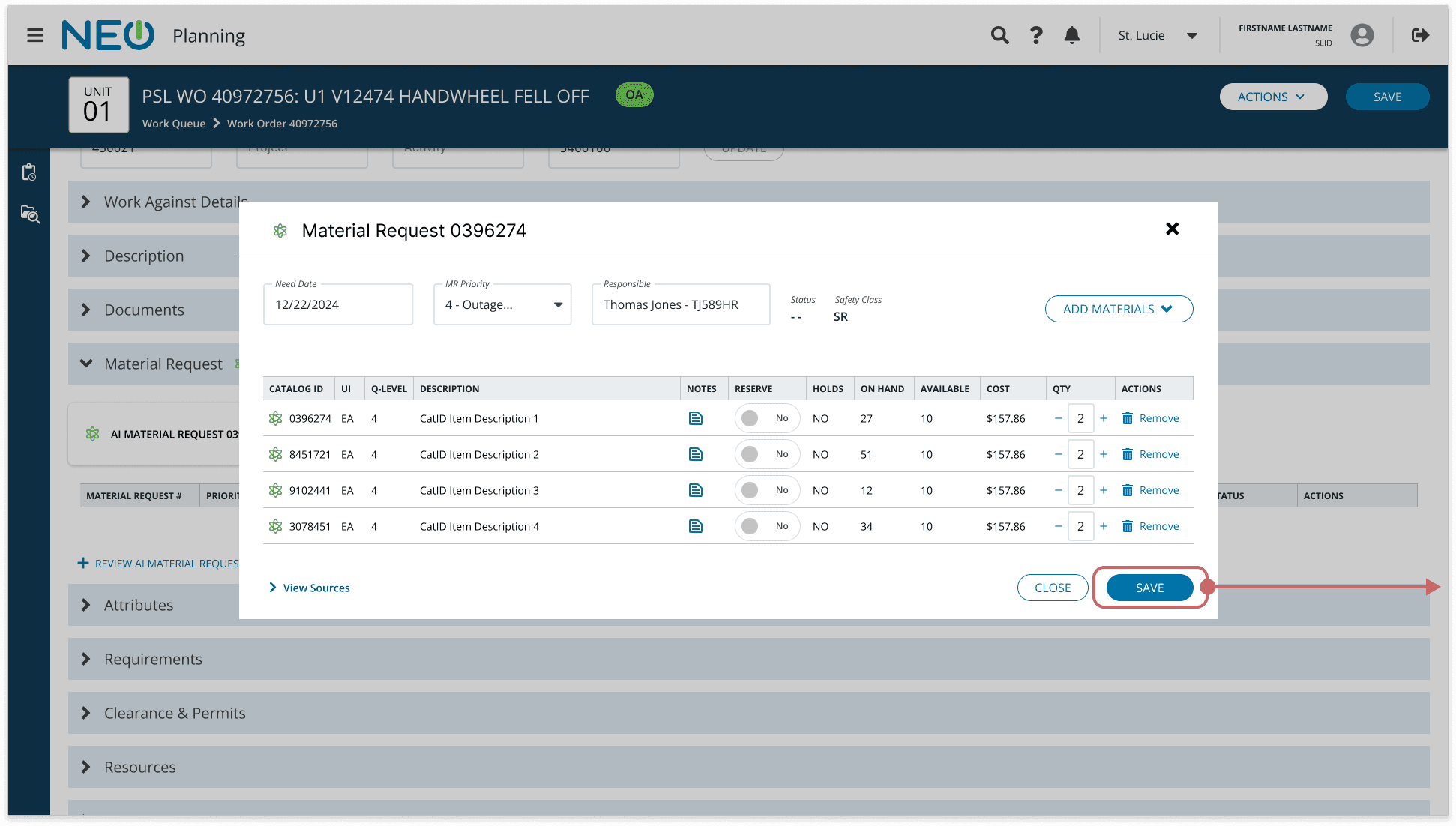Open the MR Priority dropdown
The width and height of the screenshot is (1456, 826).
502,304
